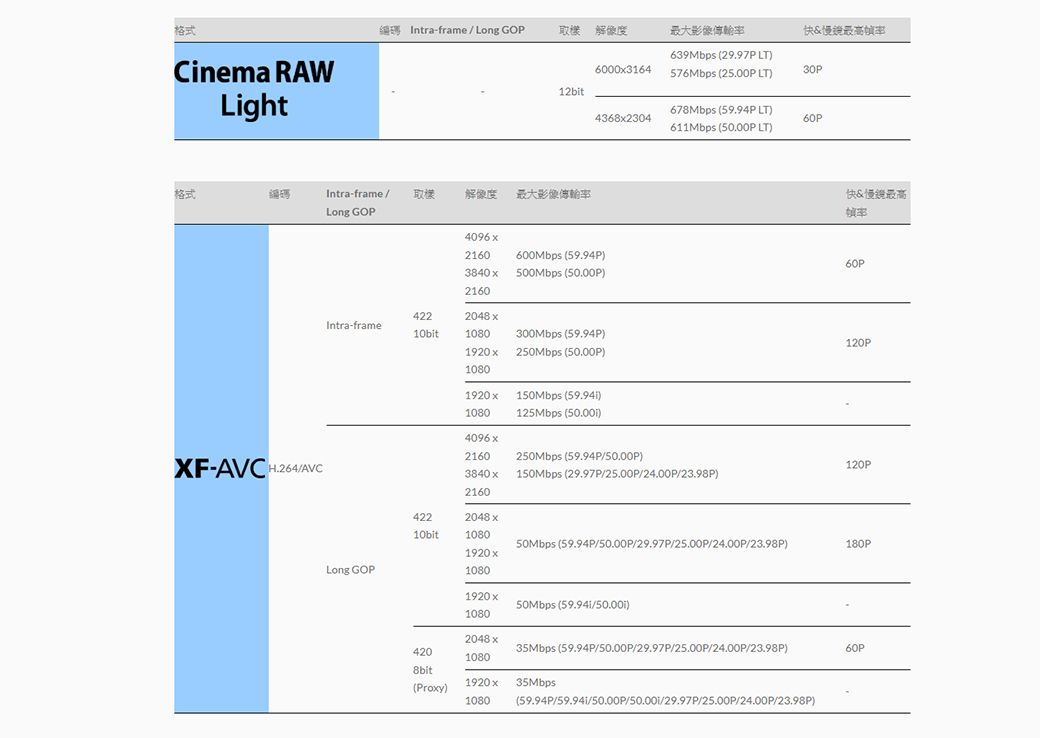Select the 12bit sampling cell
Image resolution: width=1040 pixels, height=738 pixels.
pos(571,92)
